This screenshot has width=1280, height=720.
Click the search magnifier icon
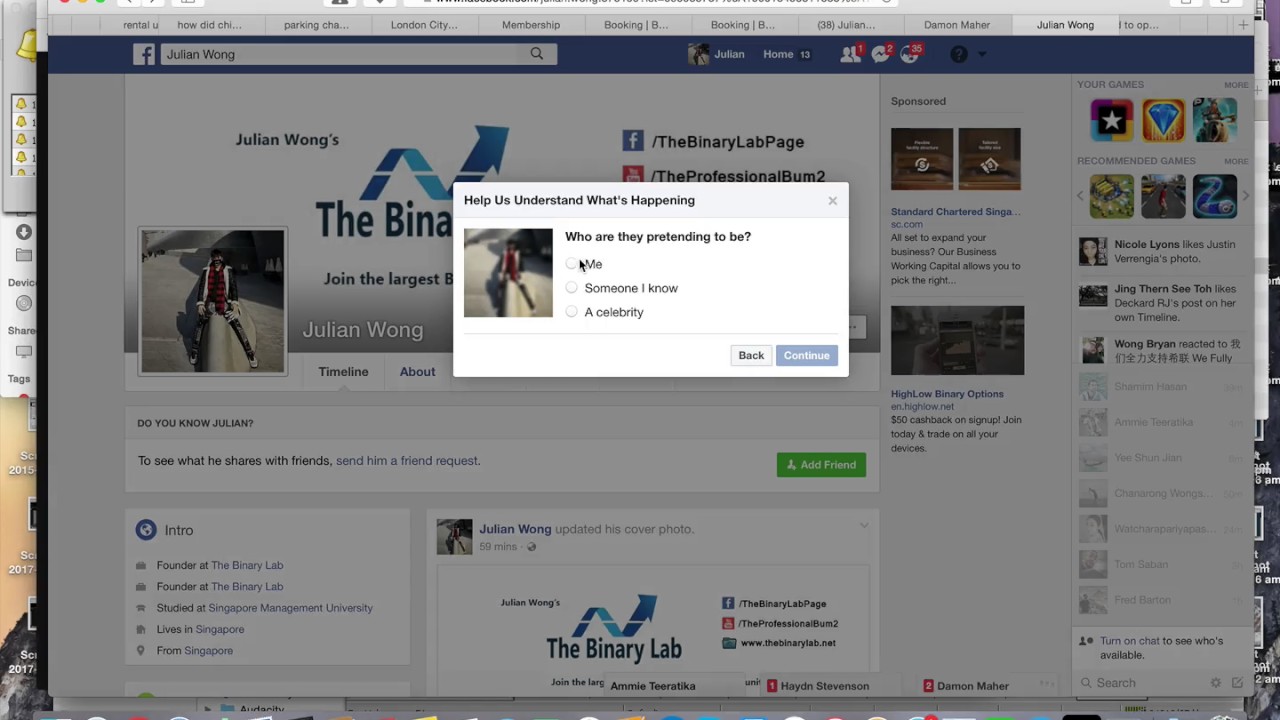[x=537, y=54]
